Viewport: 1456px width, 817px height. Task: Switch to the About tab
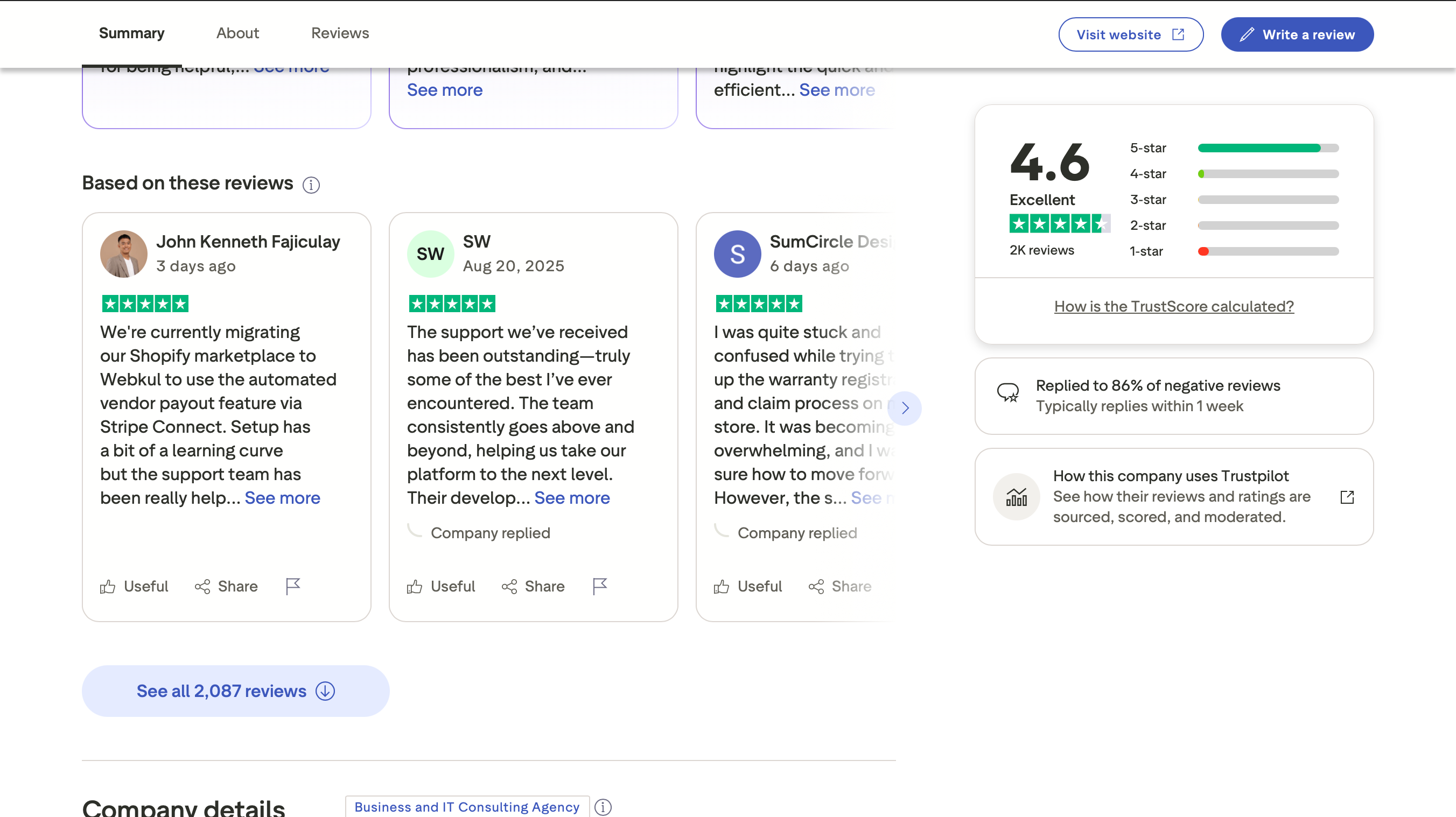(x=237, y=33)
